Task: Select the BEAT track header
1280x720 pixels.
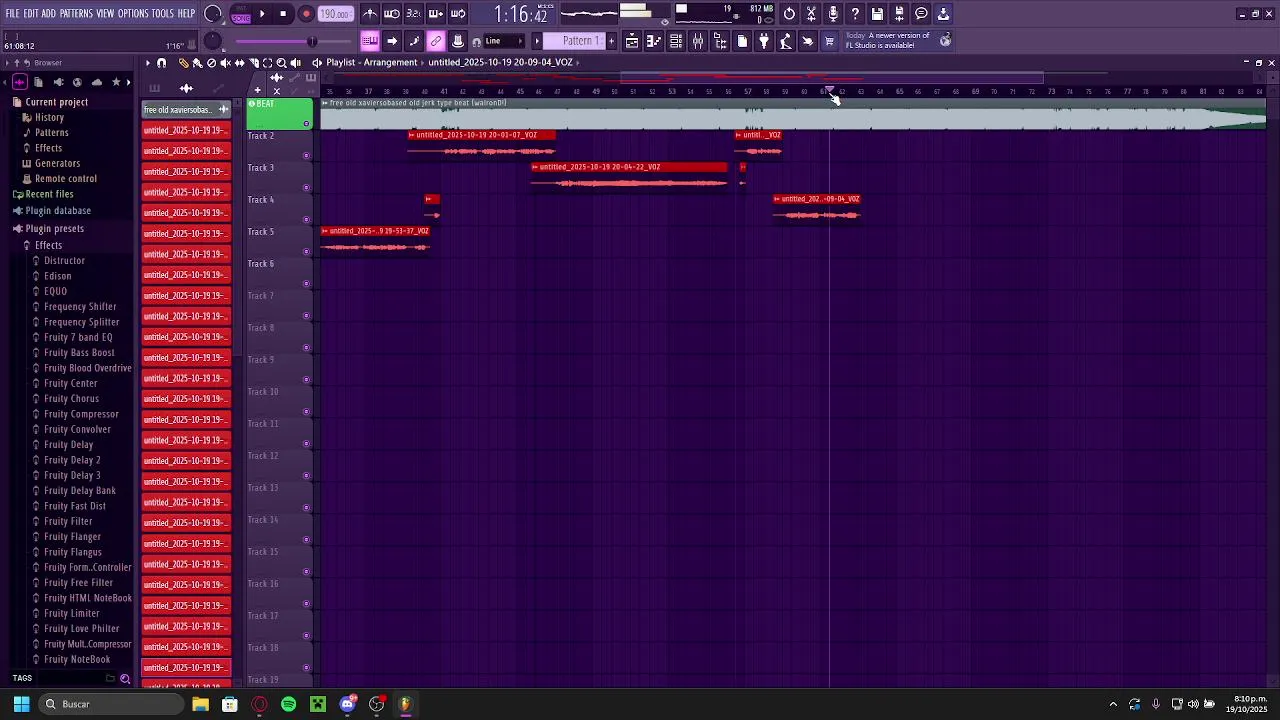Action: pyautogui.click(x=279, y=114)
